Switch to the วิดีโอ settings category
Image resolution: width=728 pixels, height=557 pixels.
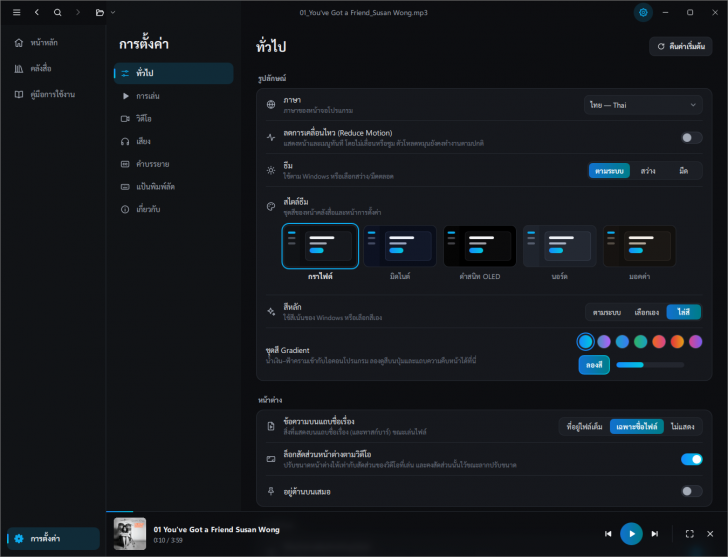pos(173,119)
